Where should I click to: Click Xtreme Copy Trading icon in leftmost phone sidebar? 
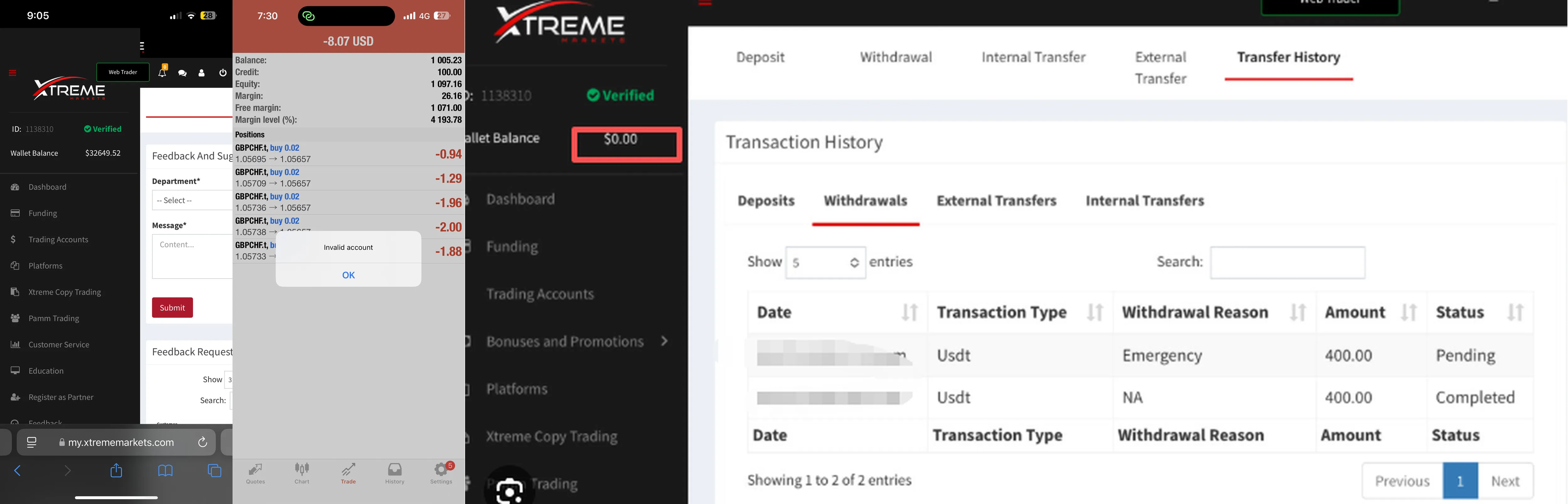click(15, 292)
